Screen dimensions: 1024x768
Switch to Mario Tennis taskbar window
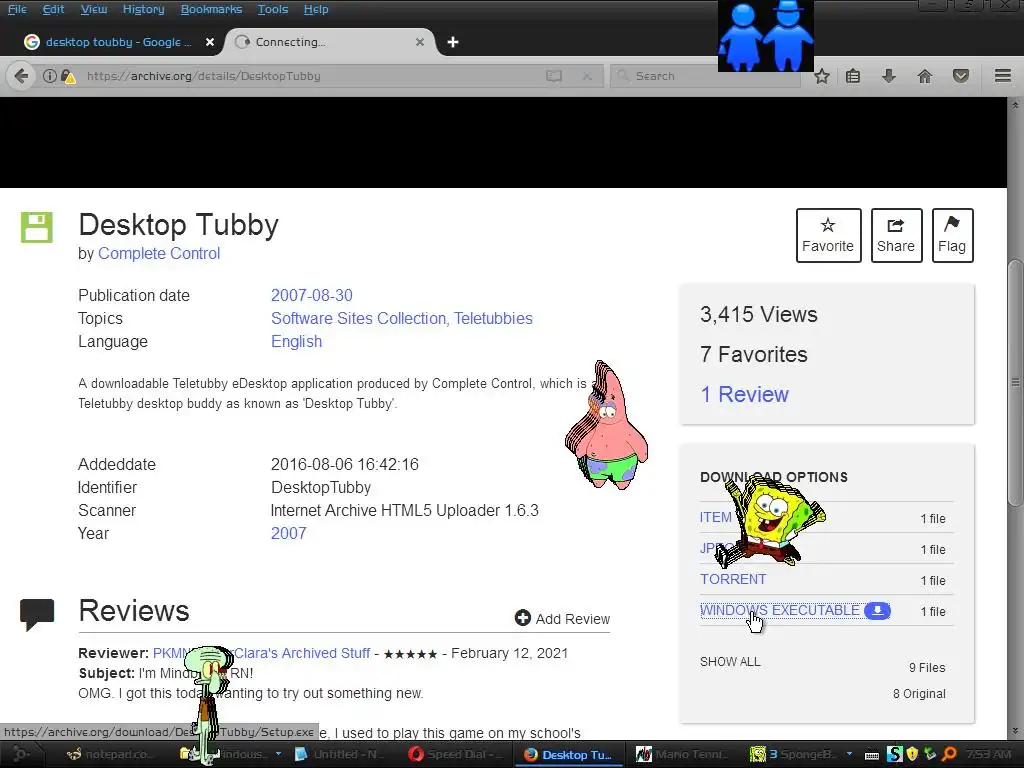682,754
